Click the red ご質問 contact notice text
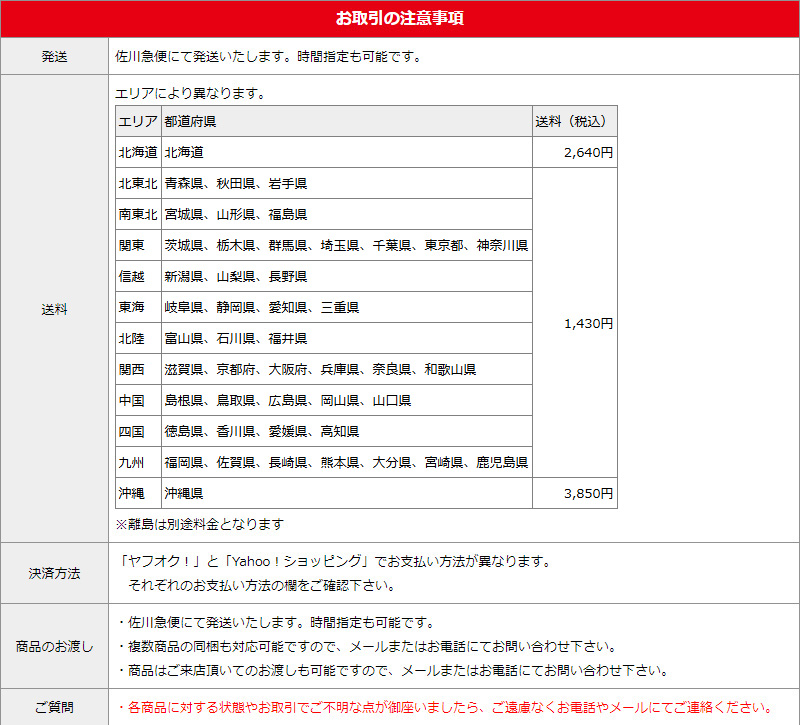This screenshot has width=800, height=725. pos(445,707)
